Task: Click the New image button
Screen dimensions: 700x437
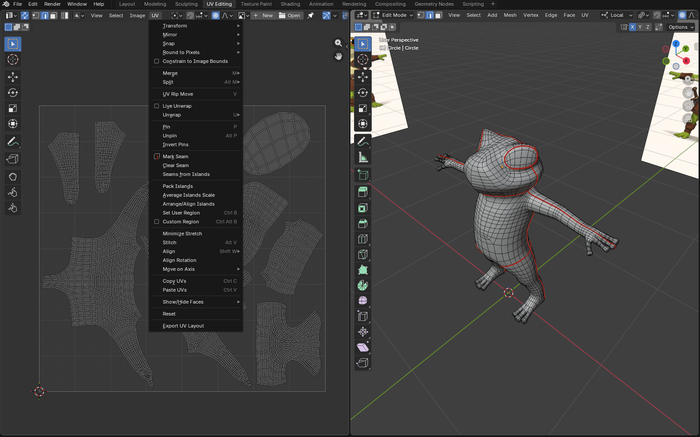Action: click(263, 16)
